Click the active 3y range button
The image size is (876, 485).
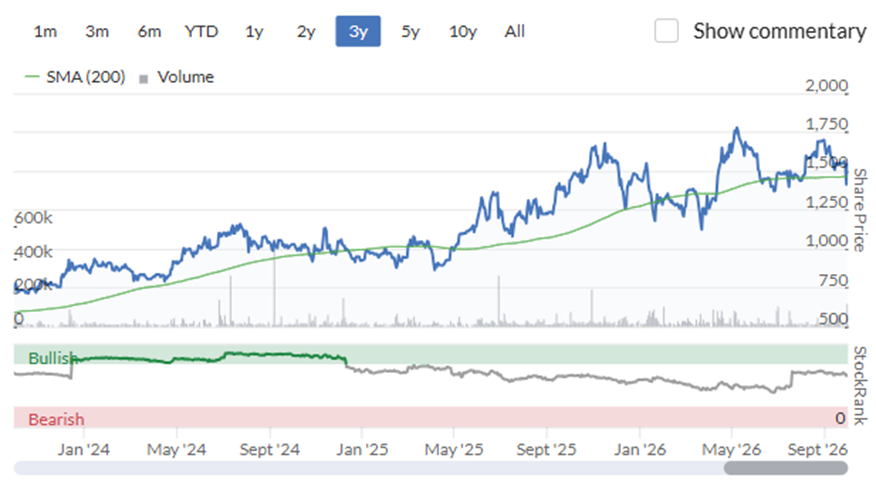(x=358, y=31)
